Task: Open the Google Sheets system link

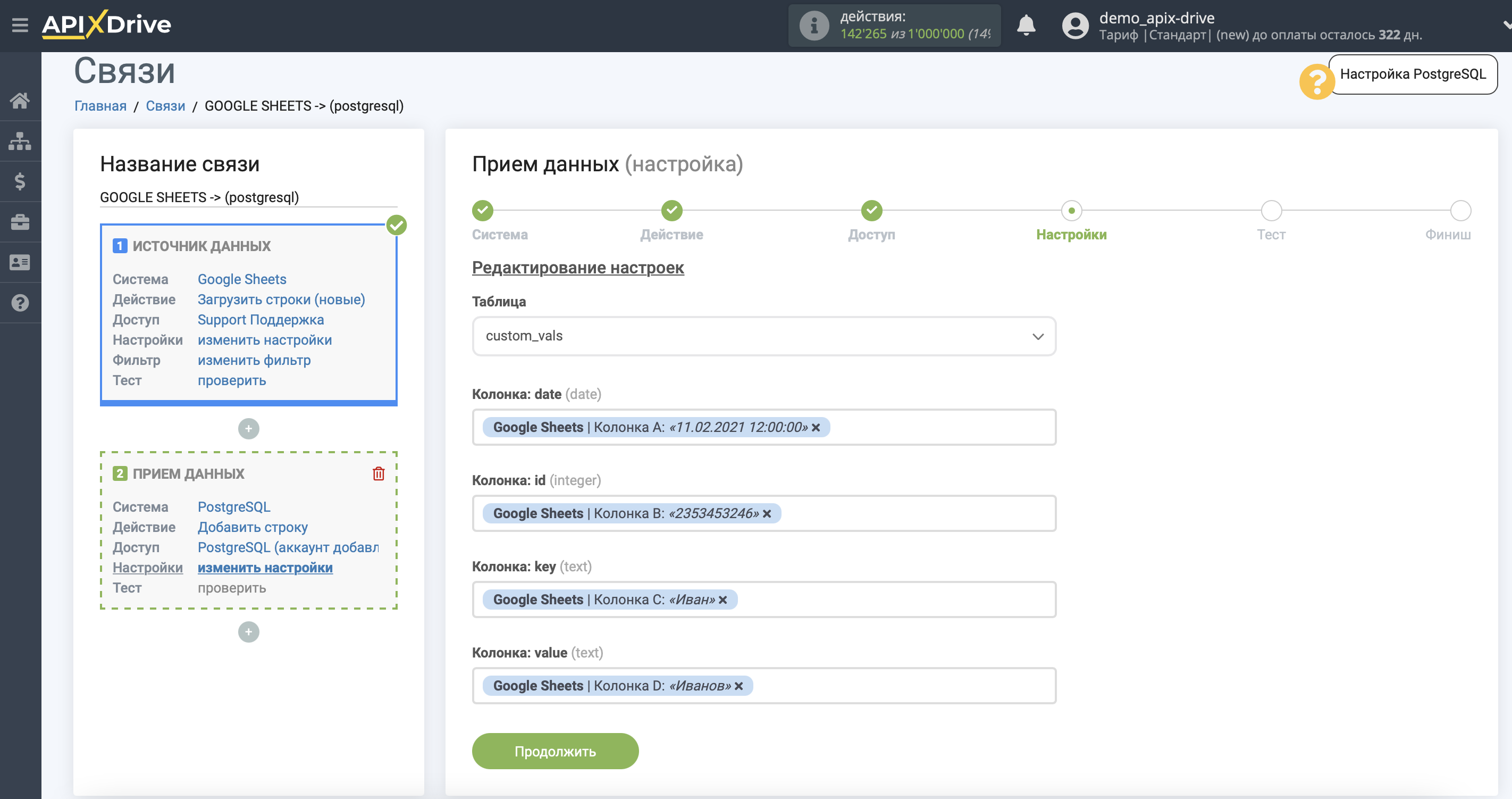Action: (x=242, y=280)
